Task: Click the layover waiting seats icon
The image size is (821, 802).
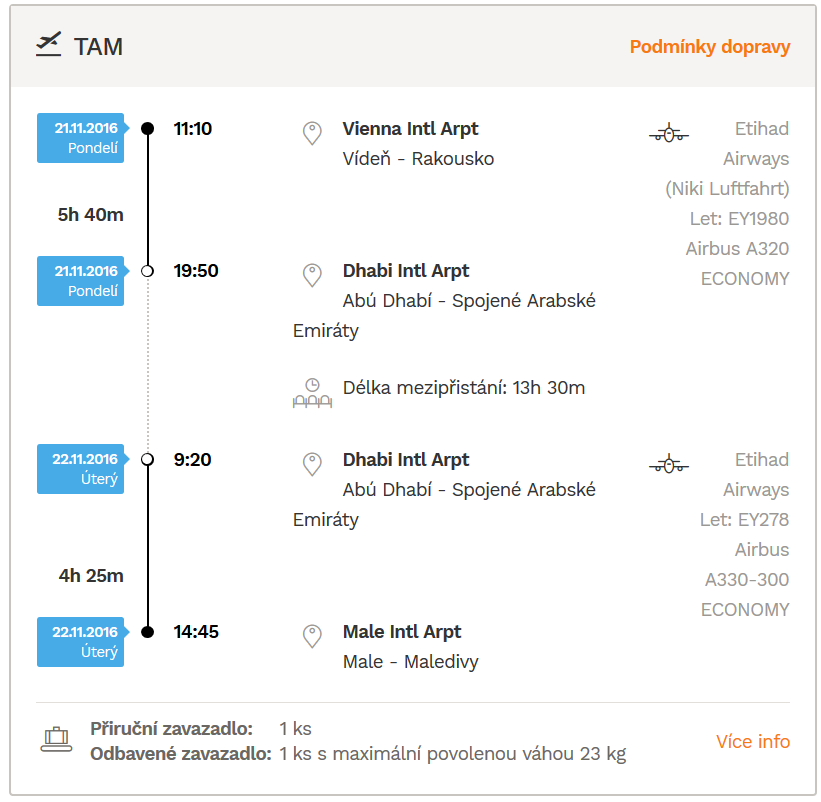Action: tap(312, 393)
